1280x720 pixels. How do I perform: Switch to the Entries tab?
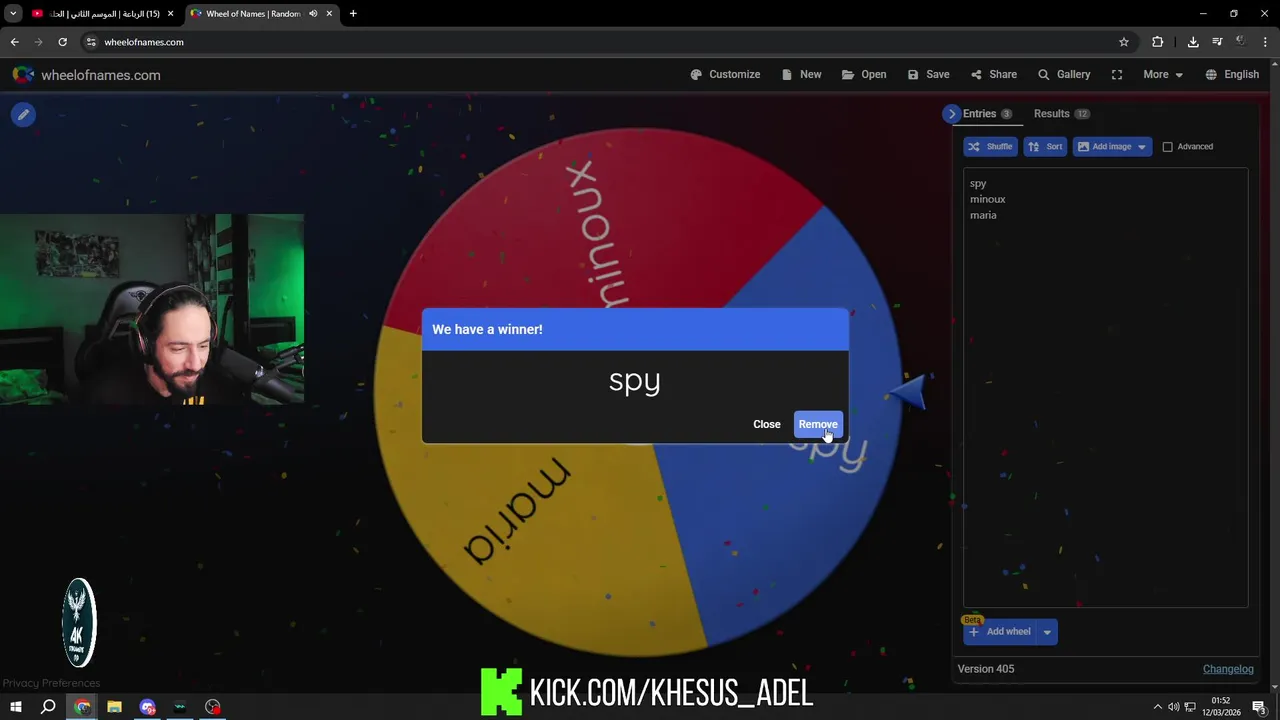pyautogui.click(x=986, y=114)
